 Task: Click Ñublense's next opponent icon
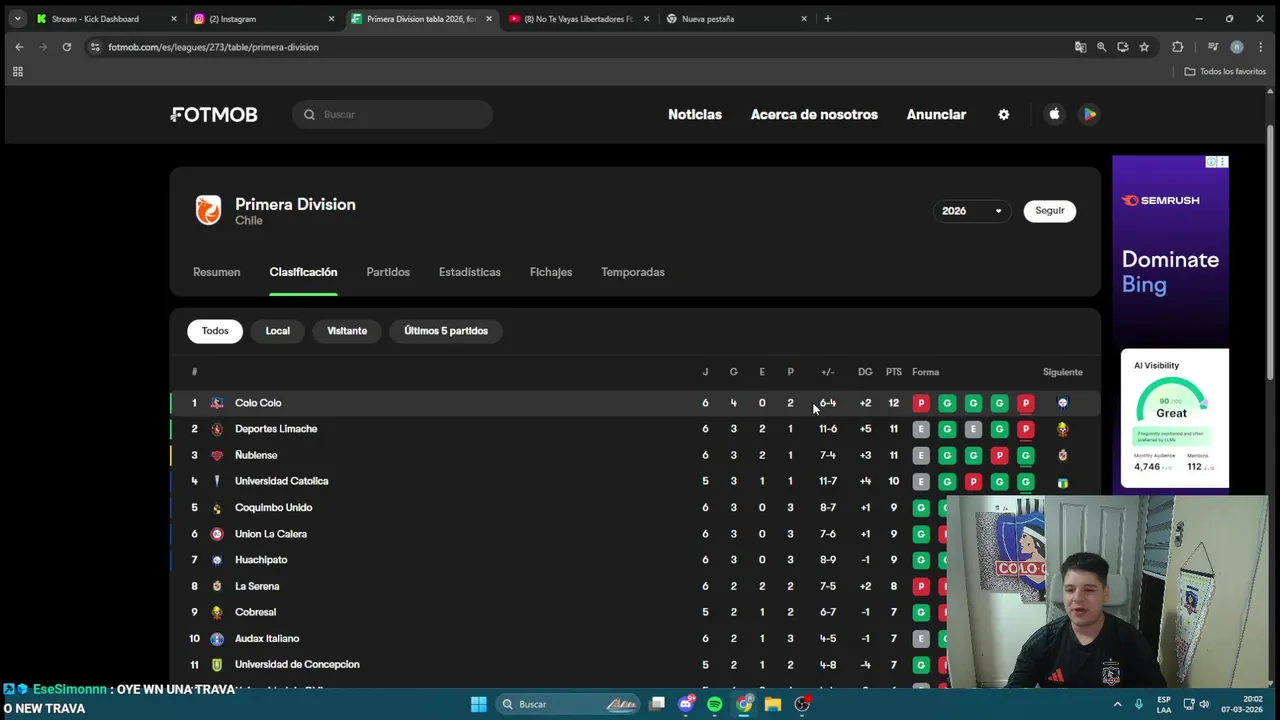[x=1063, y=455]
